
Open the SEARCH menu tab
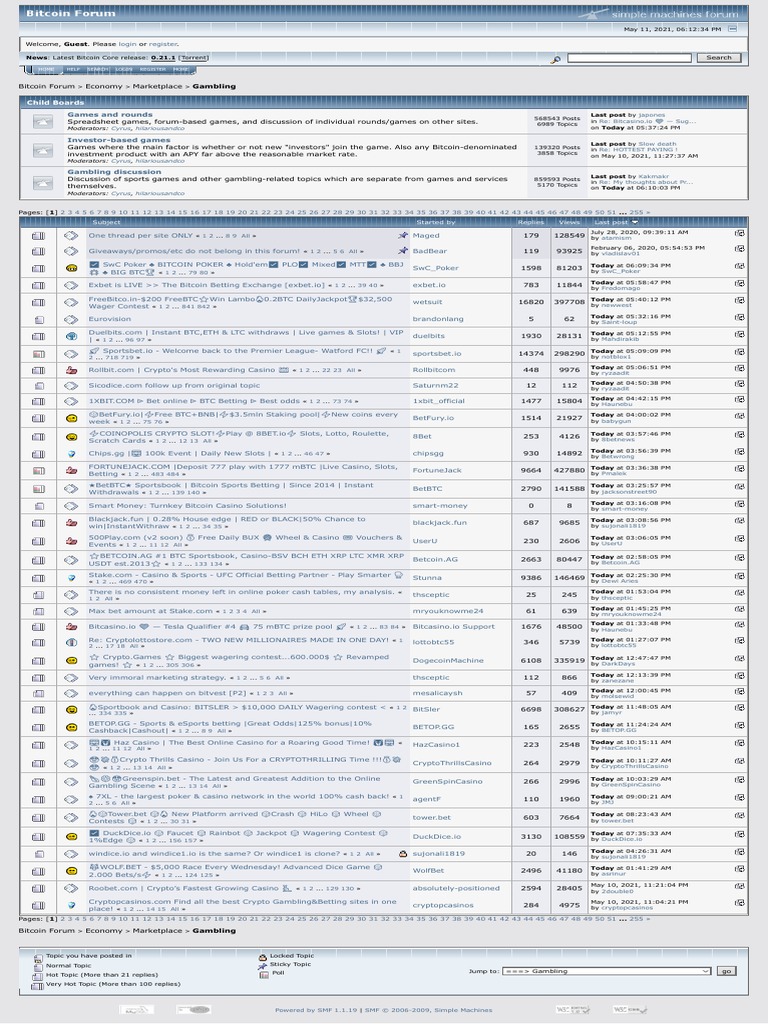[x=97, y=69]
